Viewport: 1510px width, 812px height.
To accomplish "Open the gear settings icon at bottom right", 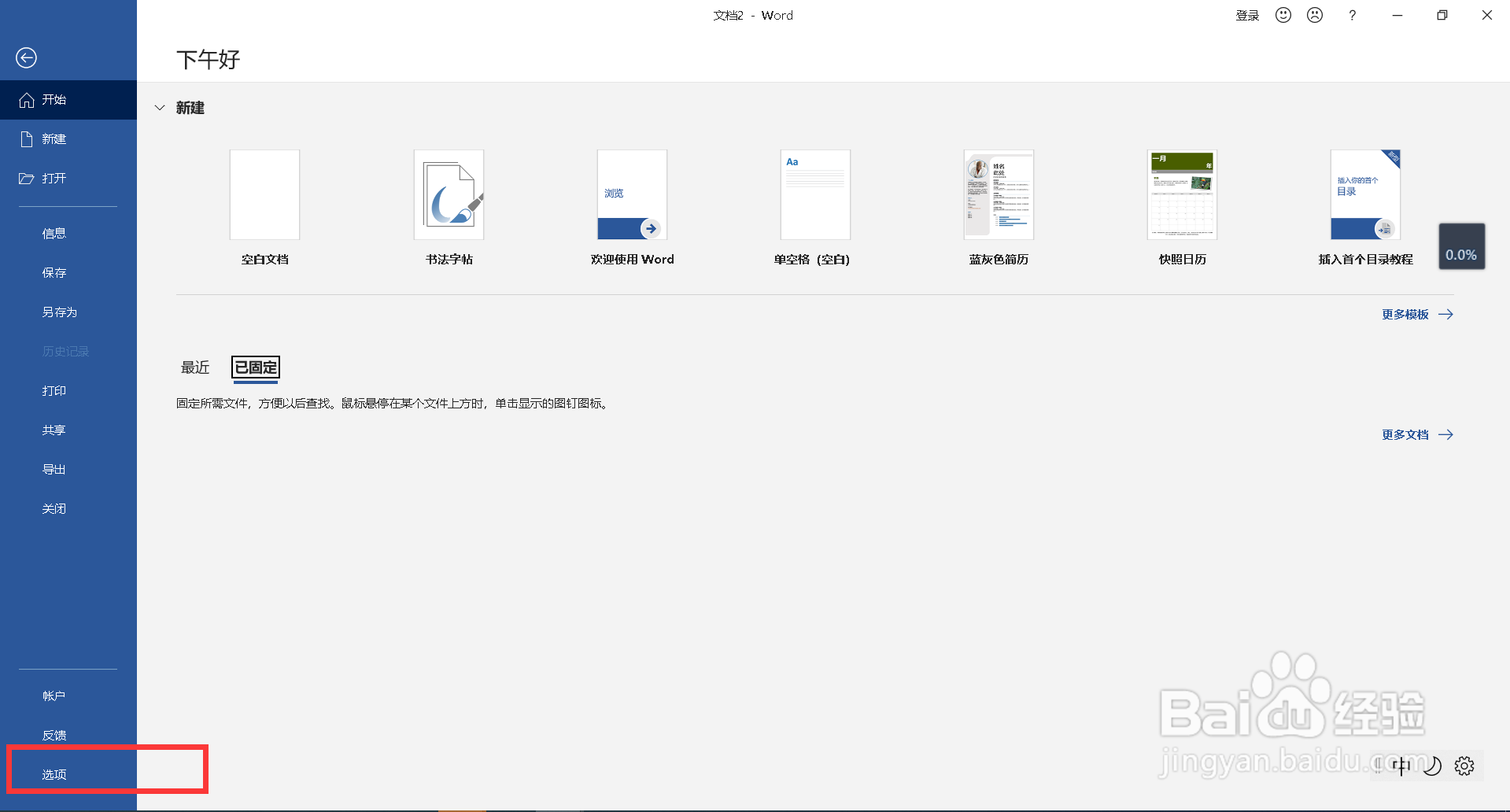I will click(x=1464, y=766).
